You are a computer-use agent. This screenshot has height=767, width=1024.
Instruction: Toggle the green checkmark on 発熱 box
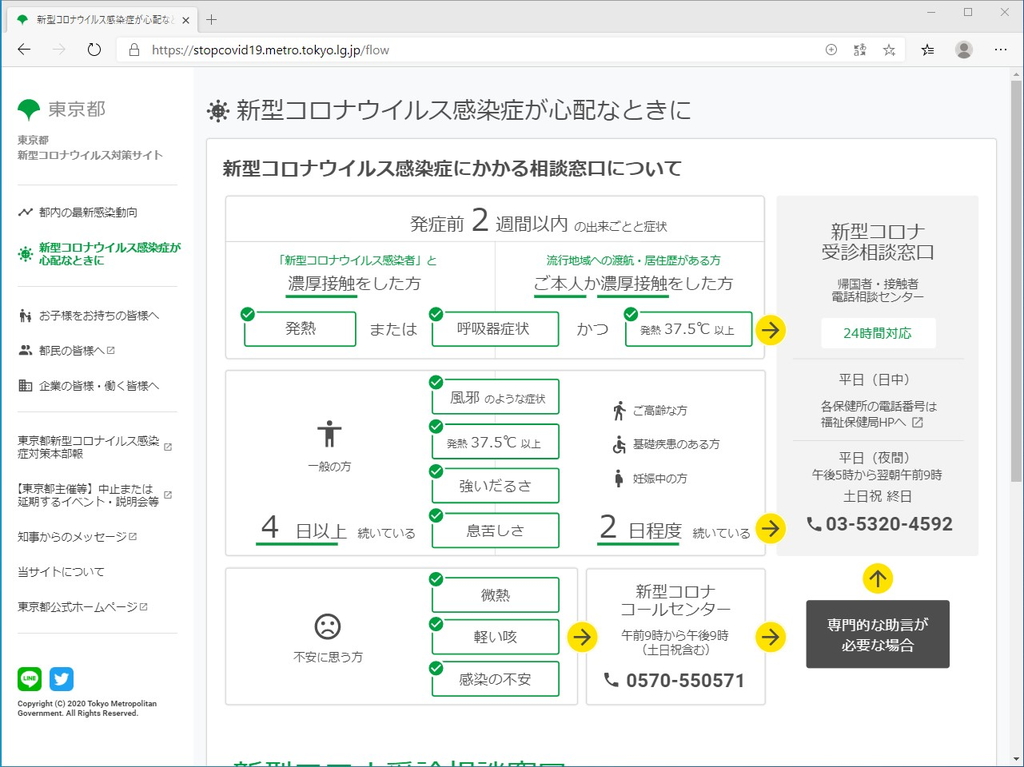pyautogui.click(x=248, y=313)
